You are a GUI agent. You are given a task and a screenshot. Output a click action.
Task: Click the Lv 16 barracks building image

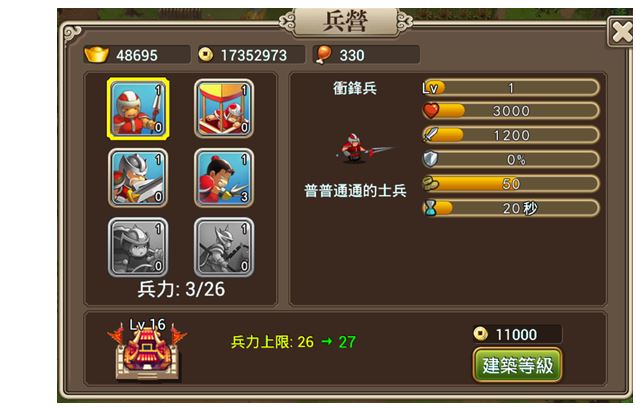coord(147,349)
